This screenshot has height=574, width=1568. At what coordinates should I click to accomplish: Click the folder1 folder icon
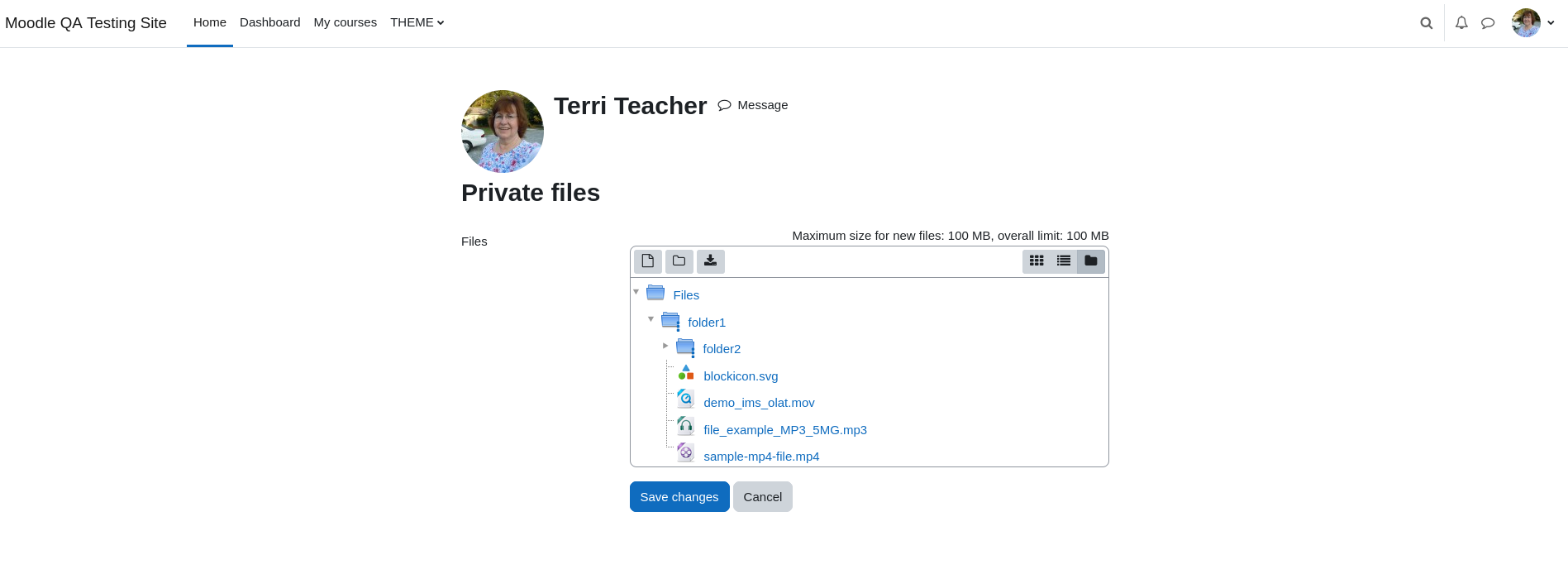[x=671, y=321]
